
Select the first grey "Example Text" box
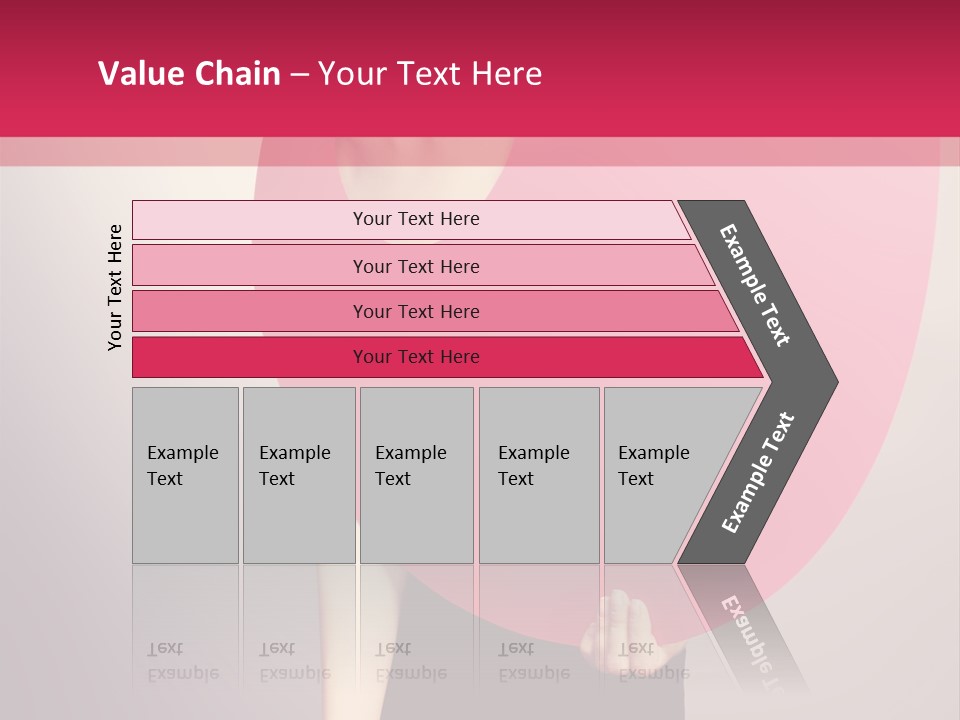tap(185, 475)
